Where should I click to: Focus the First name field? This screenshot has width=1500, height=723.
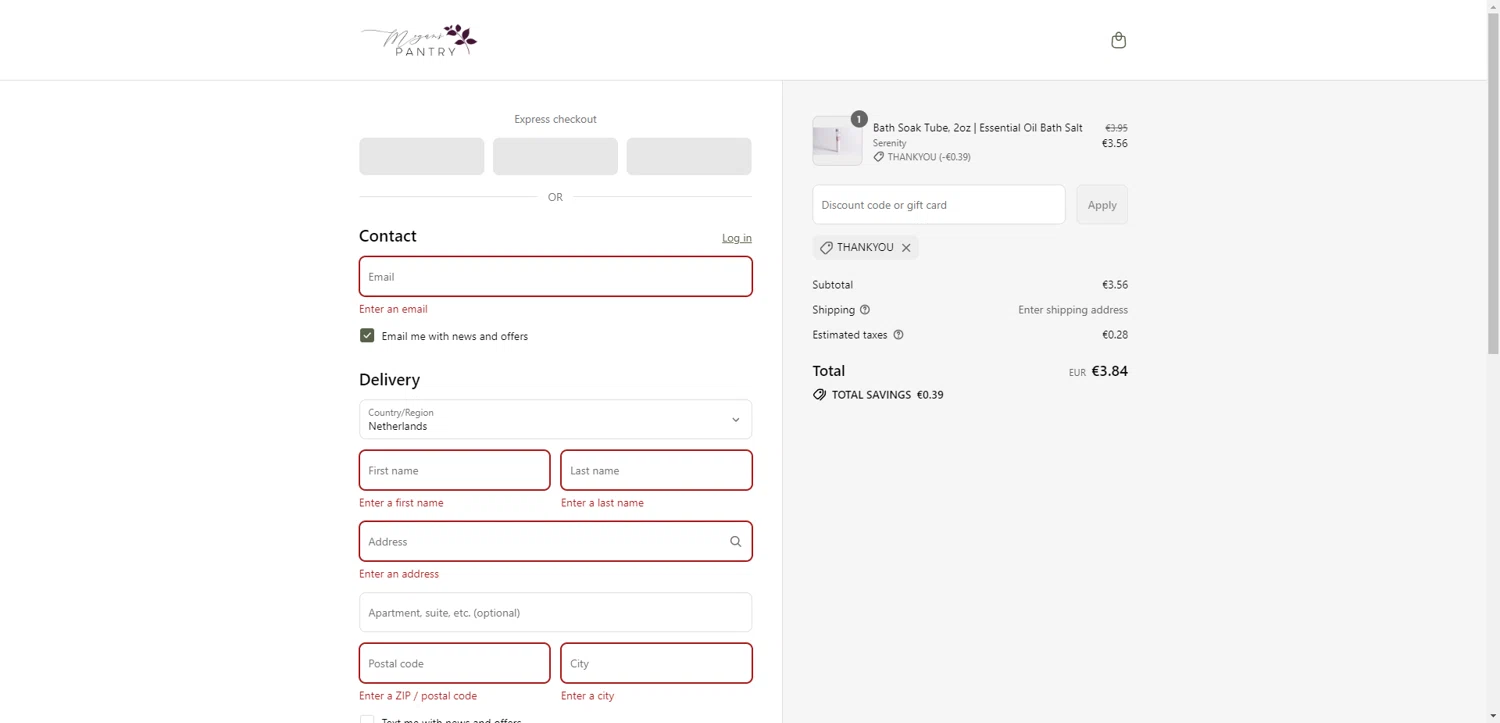tap(454, 470)
